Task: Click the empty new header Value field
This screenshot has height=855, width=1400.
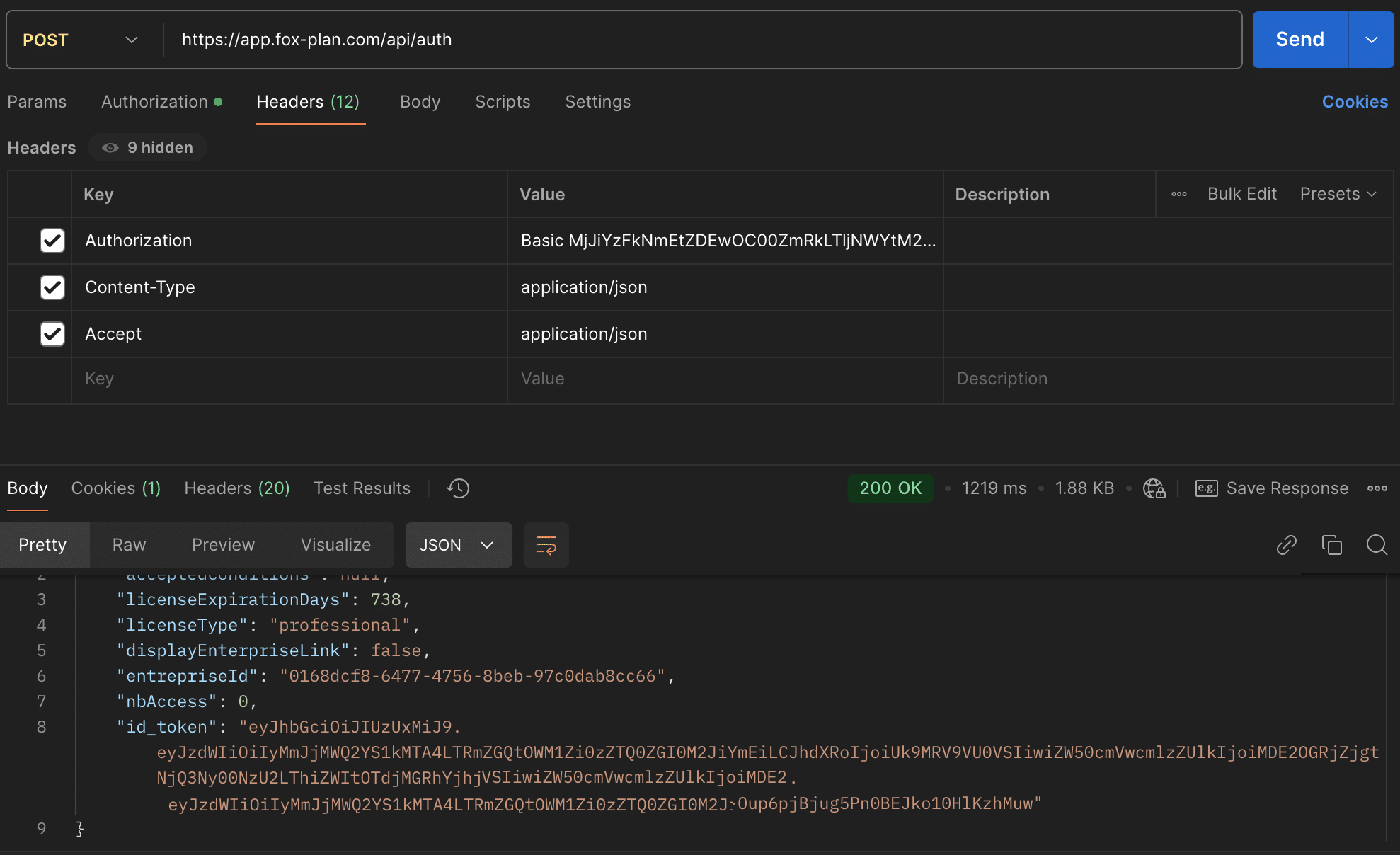Action: click(725, 379)
